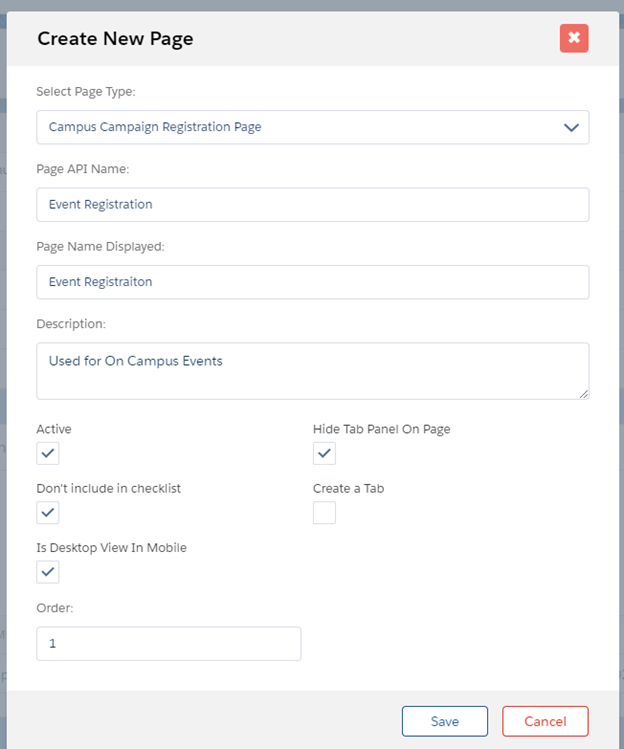Click the Create New Page dialog title
Viewport: 624px width, 749px height.
point(115,39)
